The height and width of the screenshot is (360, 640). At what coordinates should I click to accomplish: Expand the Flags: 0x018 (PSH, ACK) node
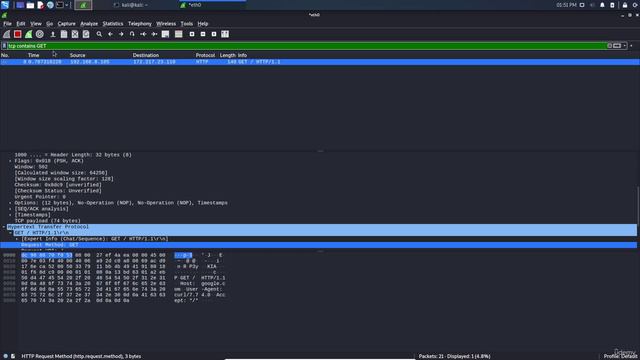(x=10, y=161)
